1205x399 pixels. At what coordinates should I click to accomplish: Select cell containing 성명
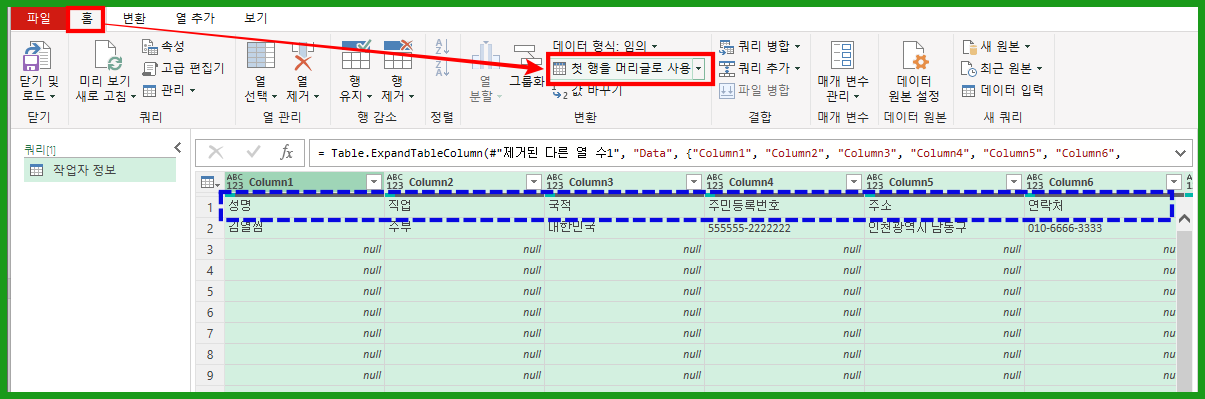(x=304, y=206)
